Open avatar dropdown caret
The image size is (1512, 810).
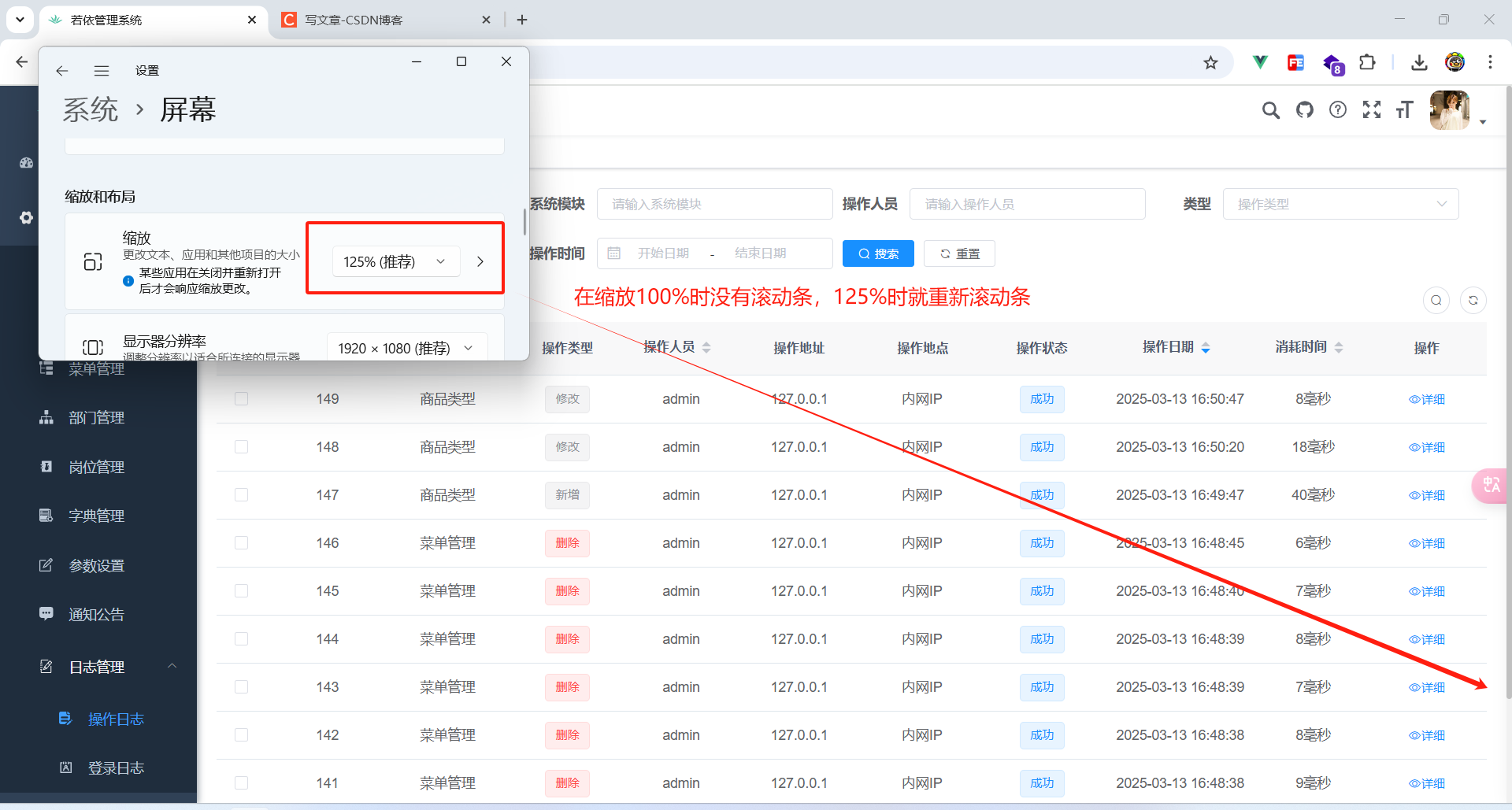[x=1483, y=122]
